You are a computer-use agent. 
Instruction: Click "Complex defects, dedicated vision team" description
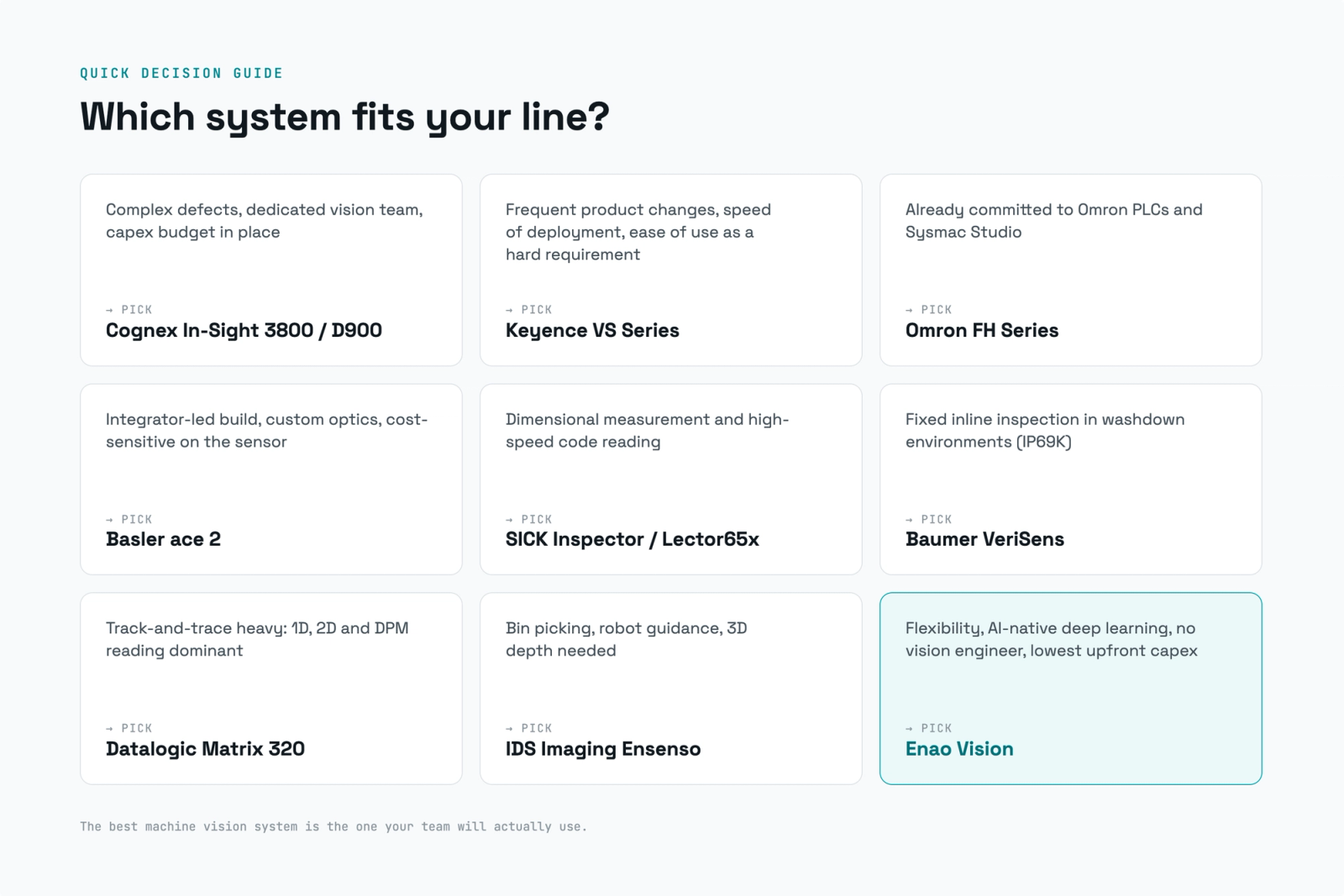(265, 221)
